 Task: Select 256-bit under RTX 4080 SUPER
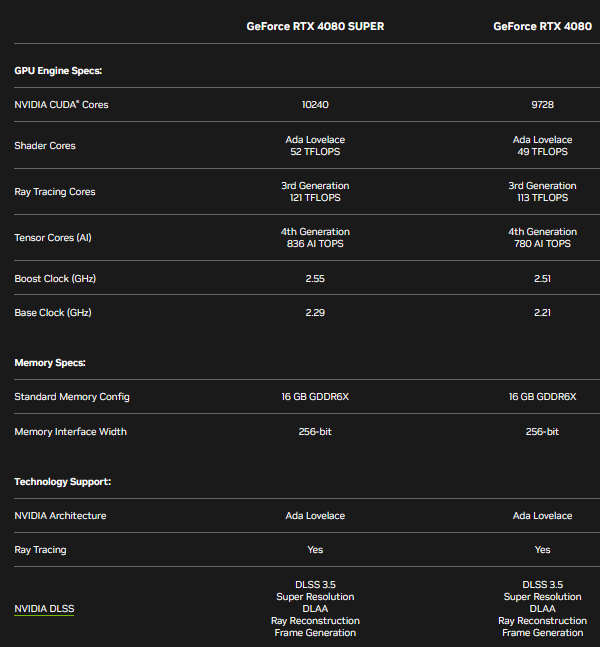tap(315, 432)
